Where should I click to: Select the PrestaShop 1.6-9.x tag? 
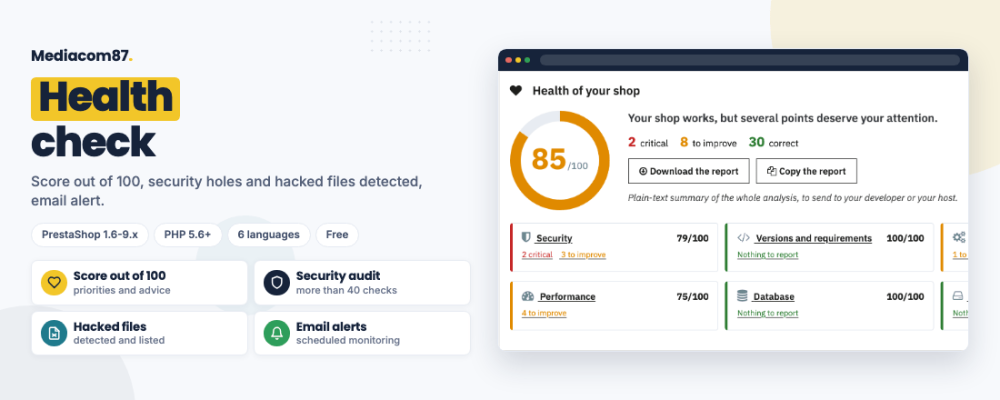pyautogui.click(x=90, y=235)
